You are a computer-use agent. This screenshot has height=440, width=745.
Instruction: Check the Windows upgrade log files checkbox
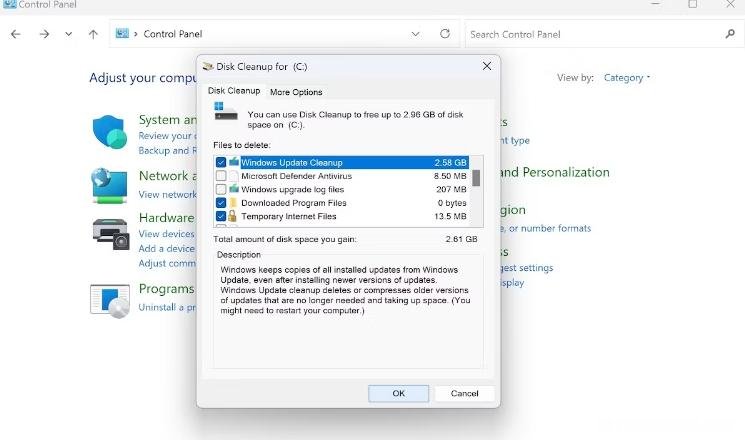[x=221, y=189]
